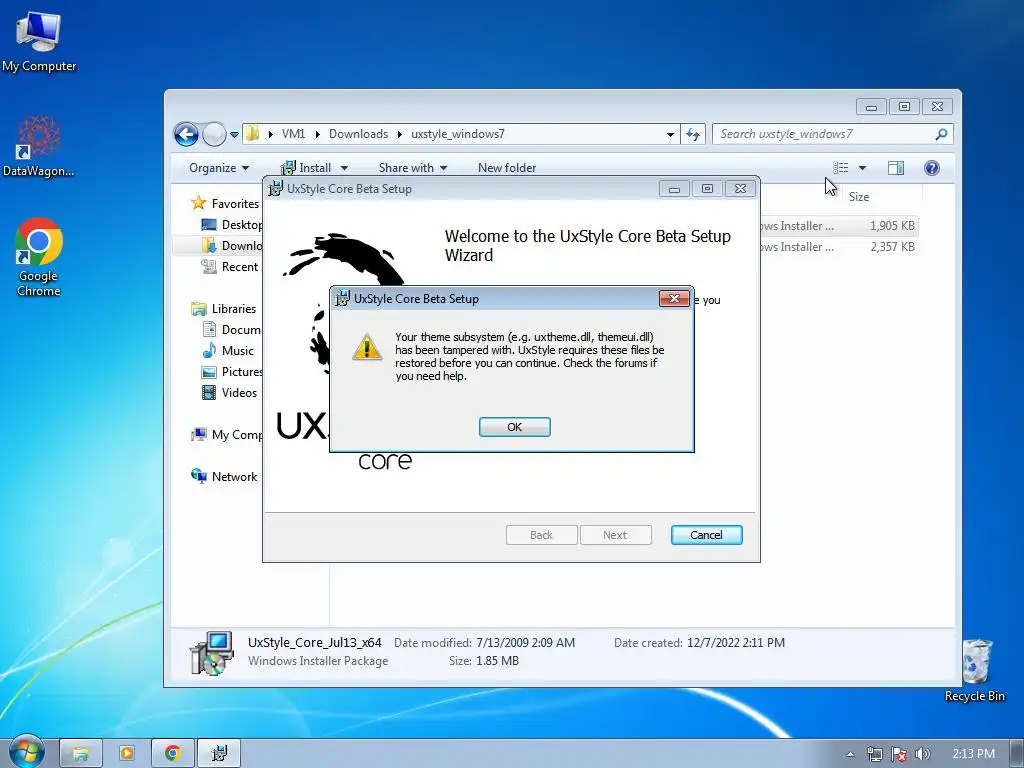
Task: Click the Next button in the setup wizard
Action: (615, 535)
